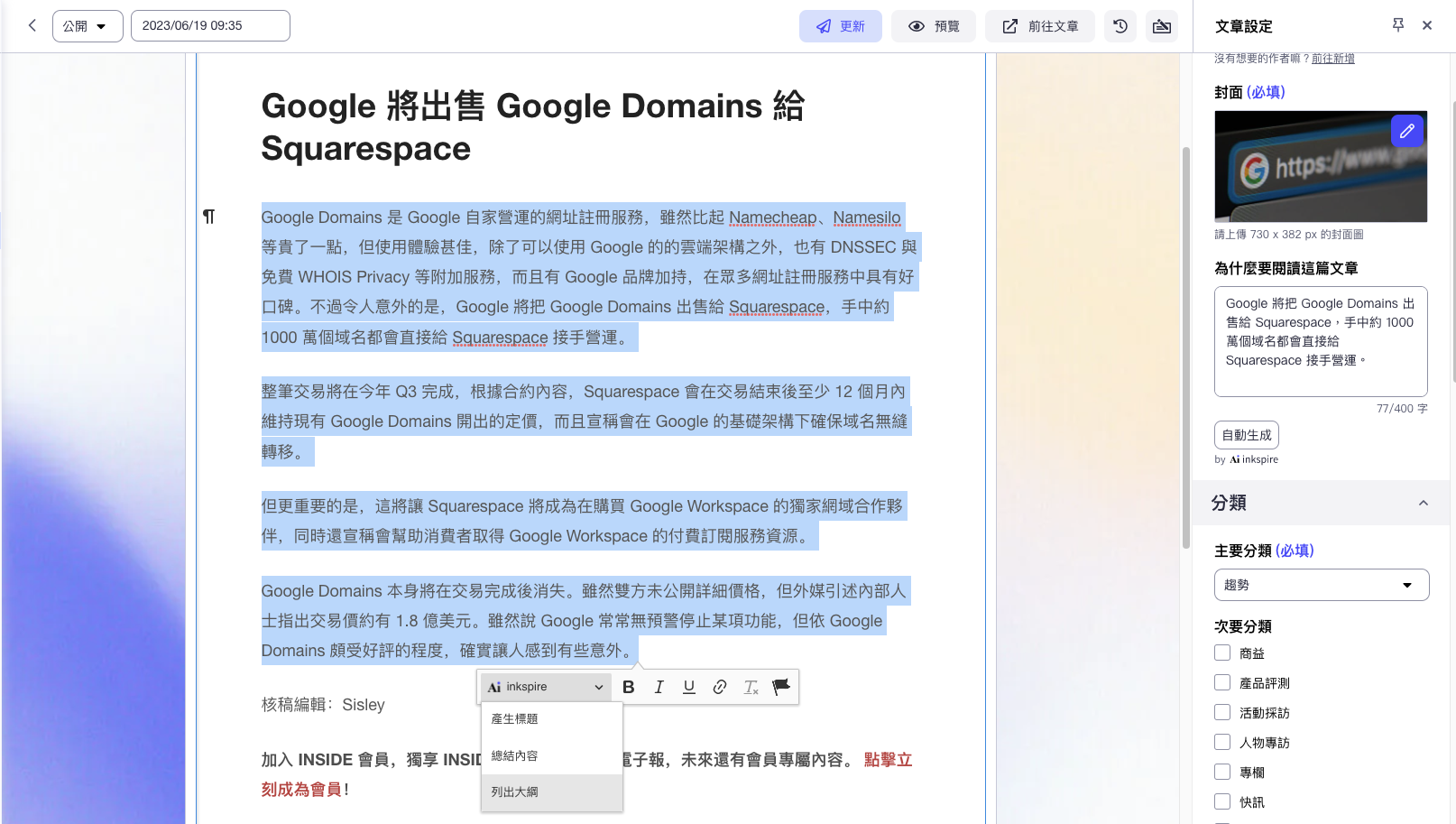Check the 人物專訪 category checkbox

click(x=1222, y=742)
